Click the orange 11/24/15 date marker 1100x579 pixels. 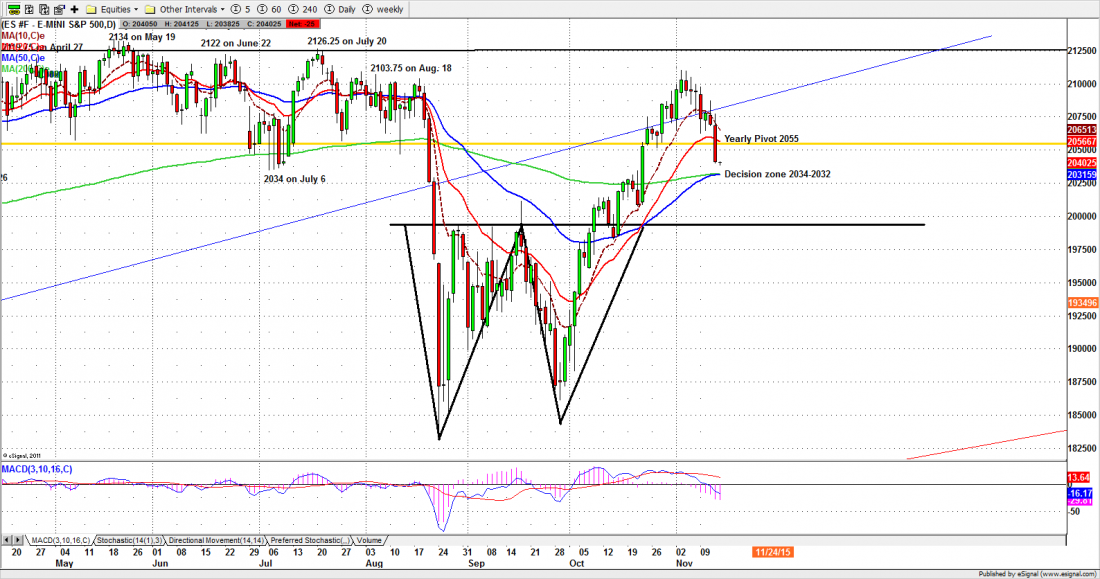click(x=774, y=550)
